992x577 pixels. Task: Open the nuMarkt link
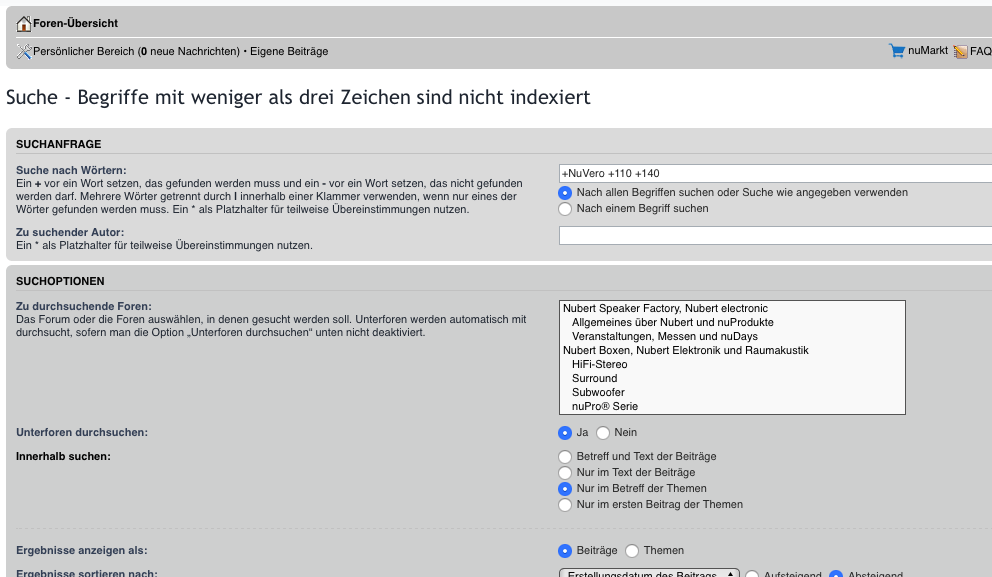click(928, 51)
